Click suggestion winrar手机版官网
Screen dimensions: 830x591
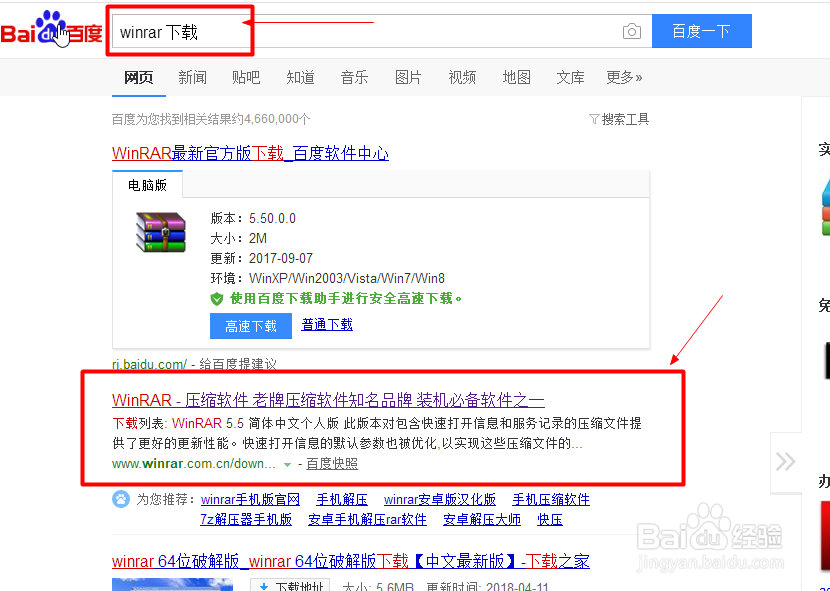pyautogui.click(x=250, y=499)
